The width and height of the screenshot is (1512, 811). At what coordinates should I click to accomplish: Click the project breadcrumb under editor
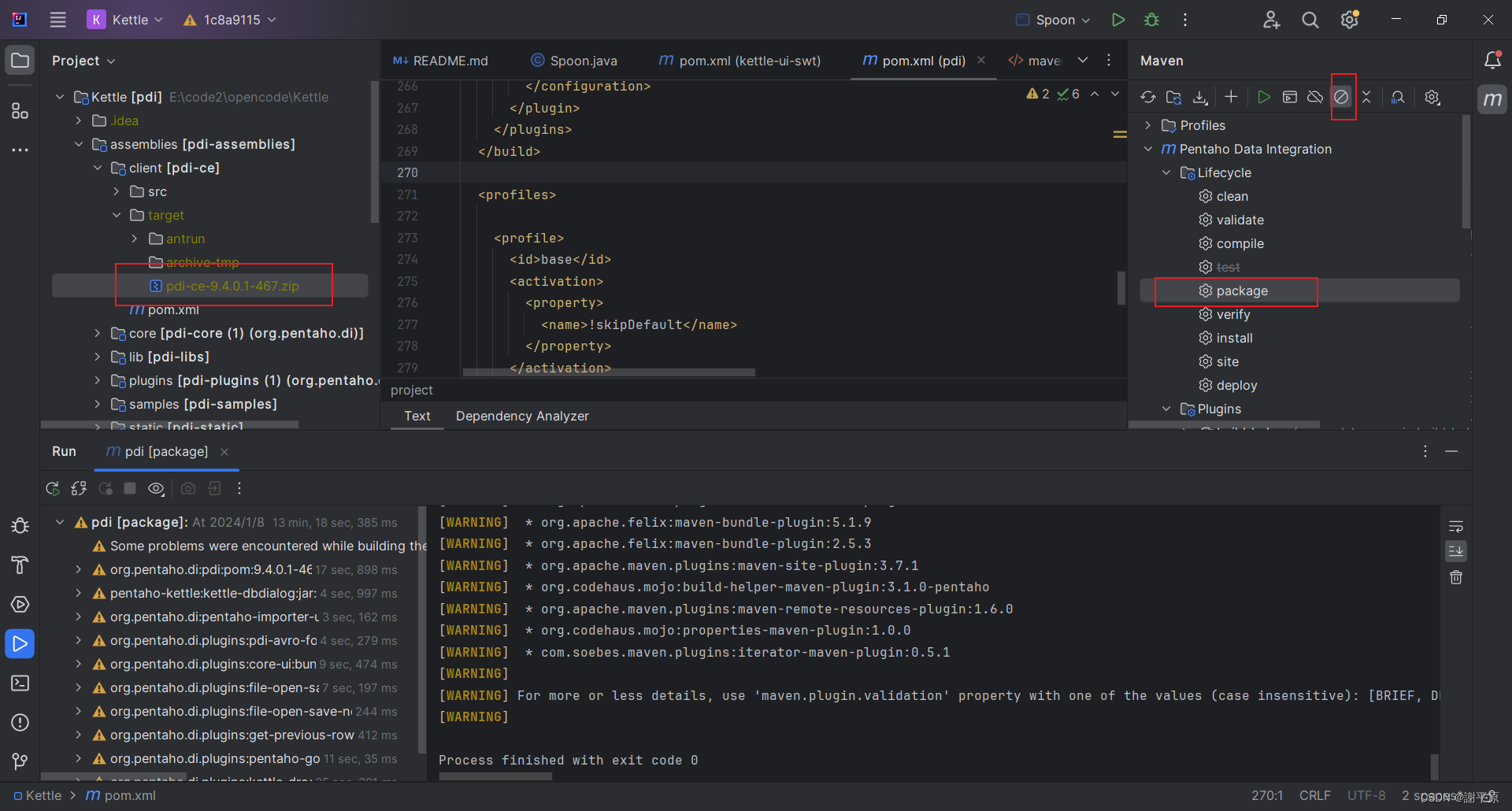tap(412, 390)
